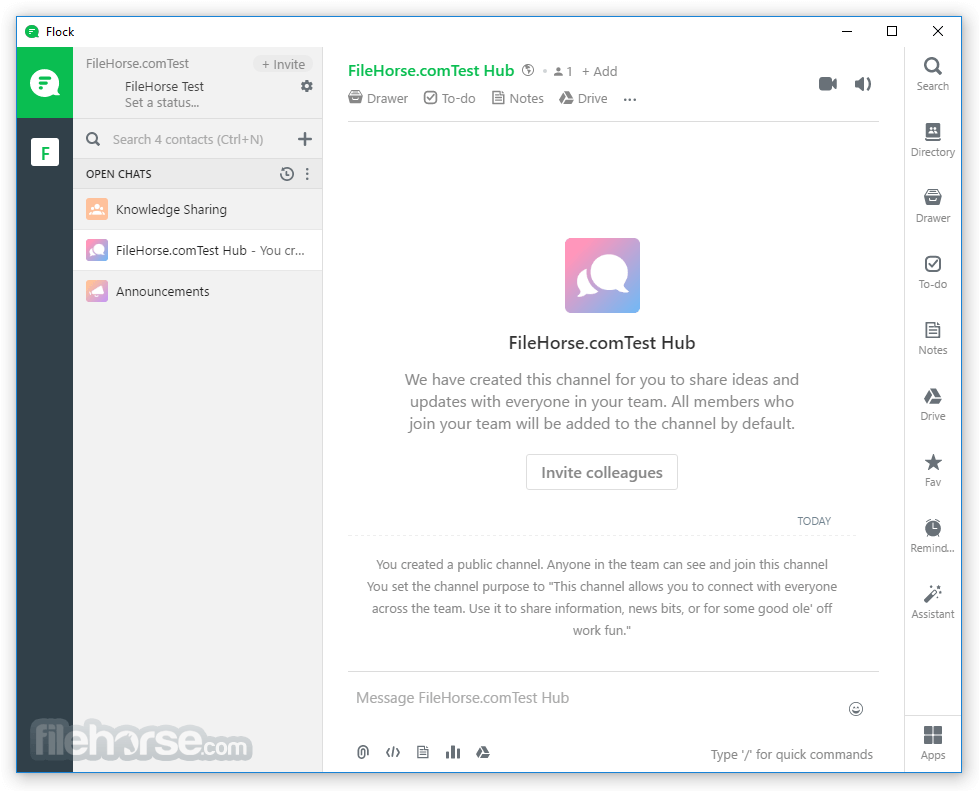This screenshot has height=791, width=979.
Task: Click public channel globe icon in header
Action: coord(528,71)
